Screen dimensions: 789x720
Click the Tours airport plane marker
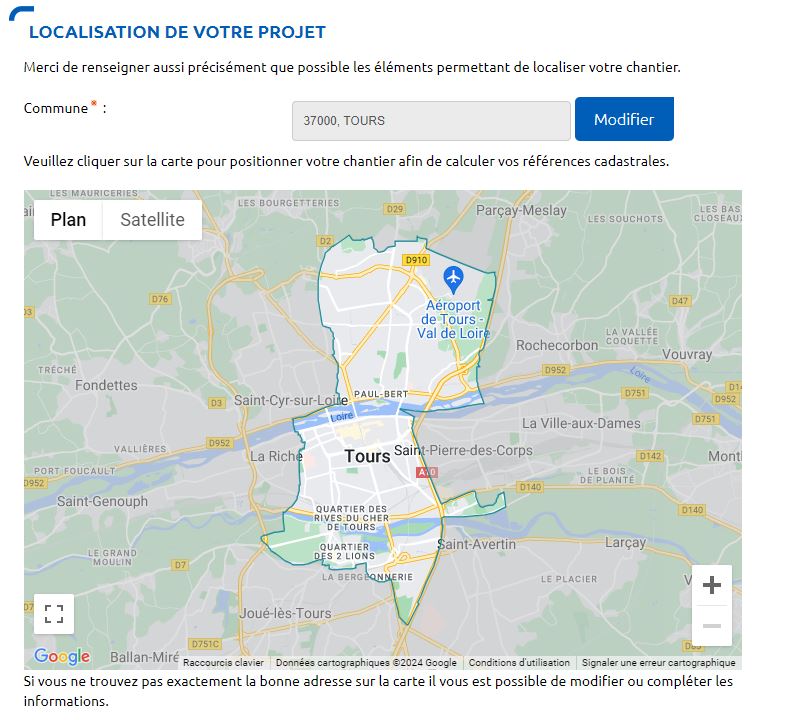click(x=453, y=280)
